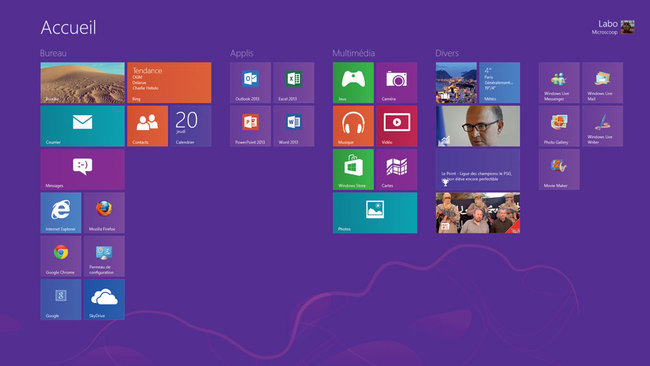Open the Courrier mail tile
650x366 pixels.
click(82, 126)
